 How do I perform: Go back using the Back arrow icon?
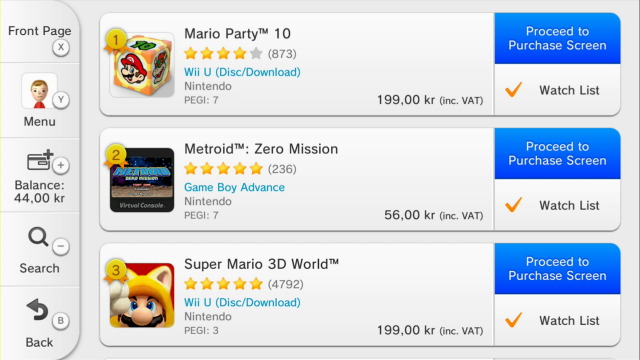(x=37, y=309)
